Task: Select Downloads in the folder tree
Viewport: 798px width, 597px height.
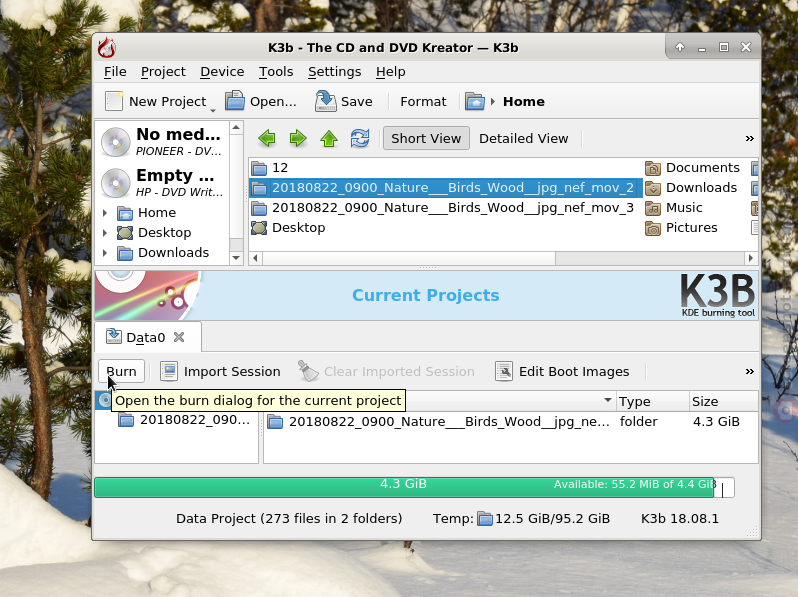Action: tap(173, 253)
